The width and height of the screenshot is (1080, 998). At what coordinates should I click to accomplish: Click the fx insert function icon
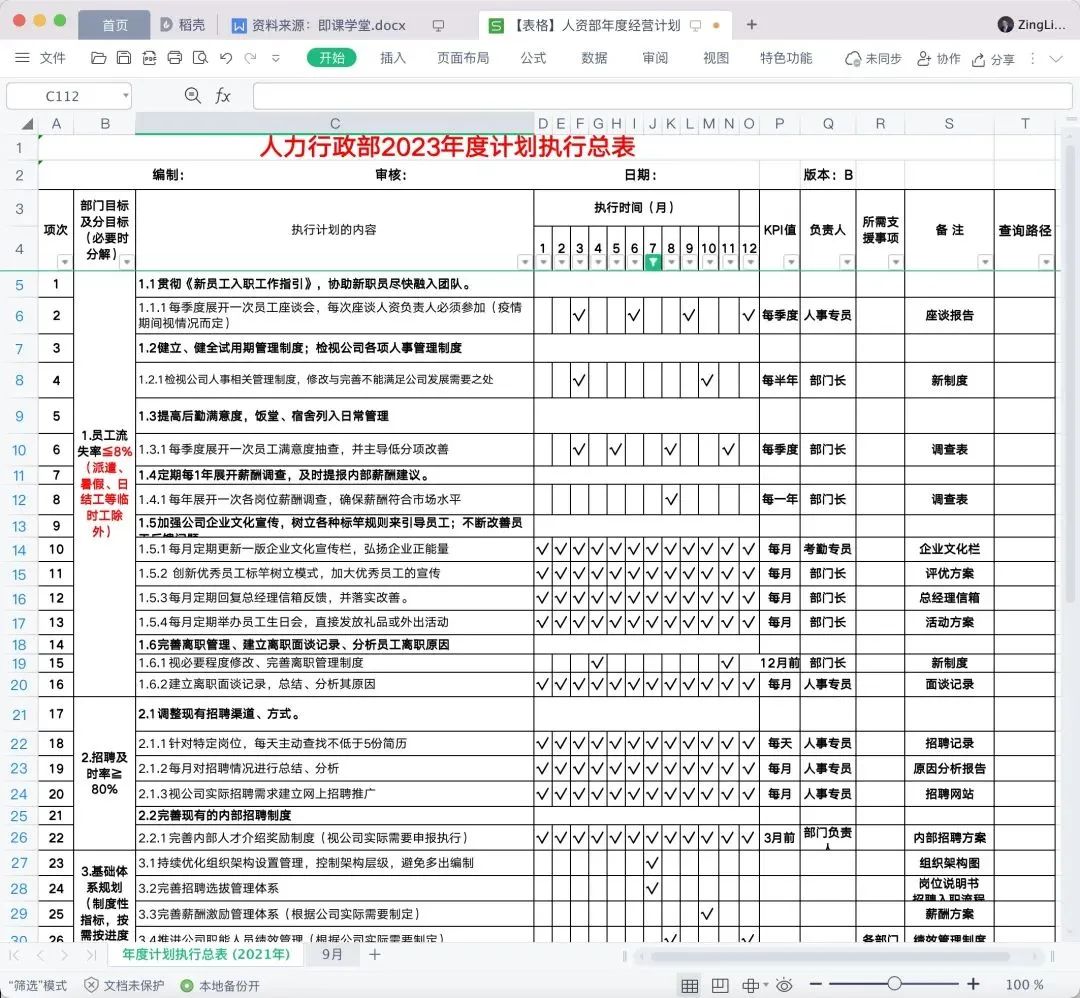coord(222,96)
